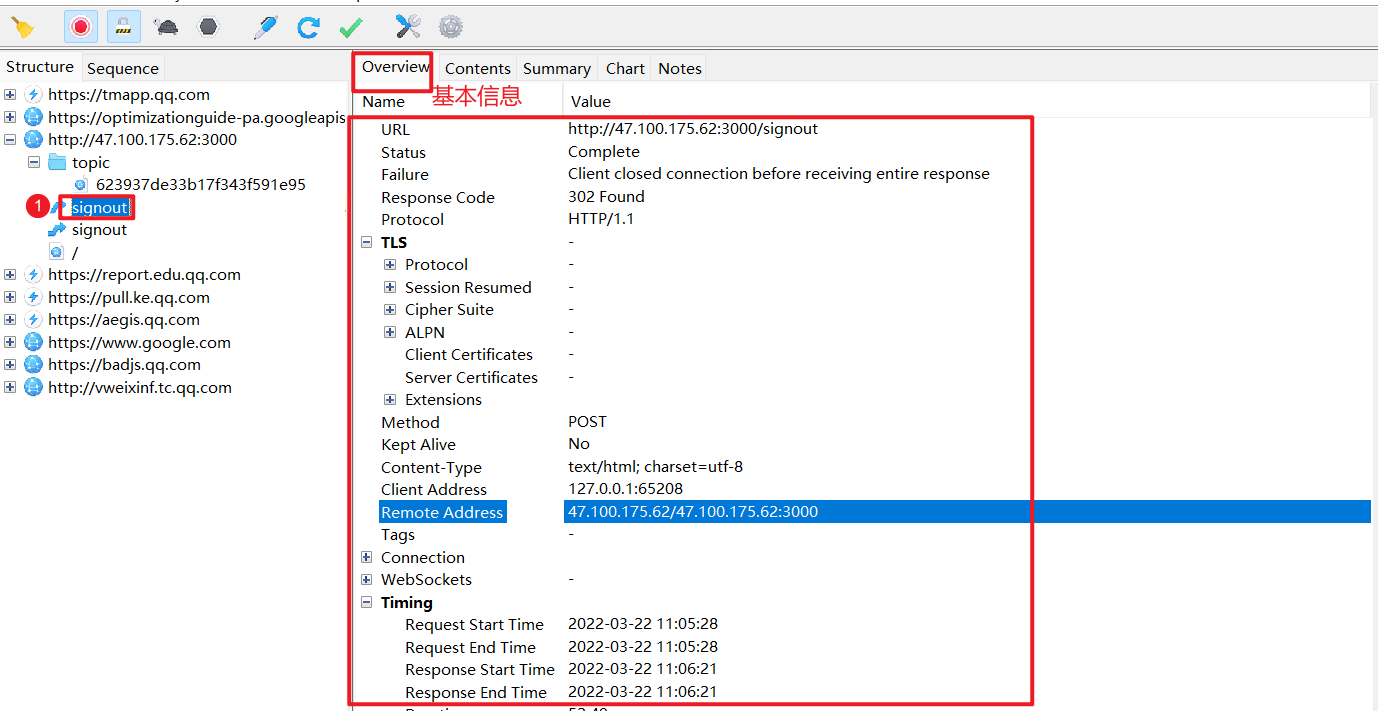
Task: Validate with the green checkmark icon
Action: pyautogui.click(x=351, y=27)
